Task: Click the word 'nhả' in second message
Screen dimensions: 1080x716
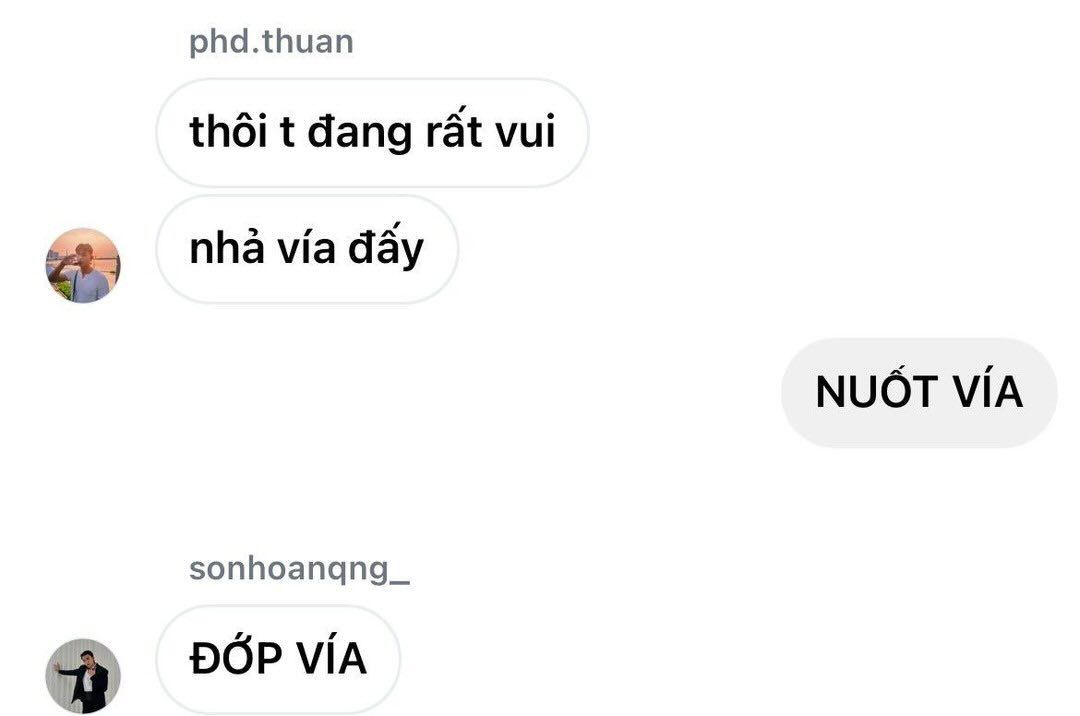Action: pos(227,246)
